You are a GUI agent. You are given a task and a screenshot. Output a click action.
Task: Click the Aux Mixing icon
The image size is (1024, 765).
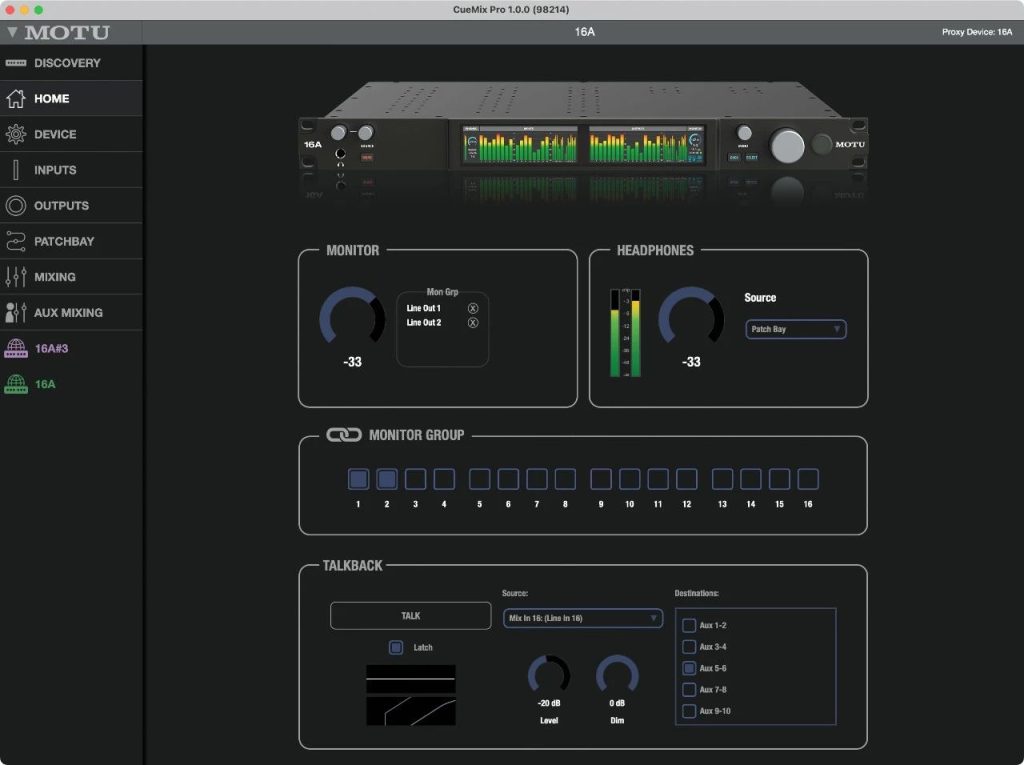point(15,312)
